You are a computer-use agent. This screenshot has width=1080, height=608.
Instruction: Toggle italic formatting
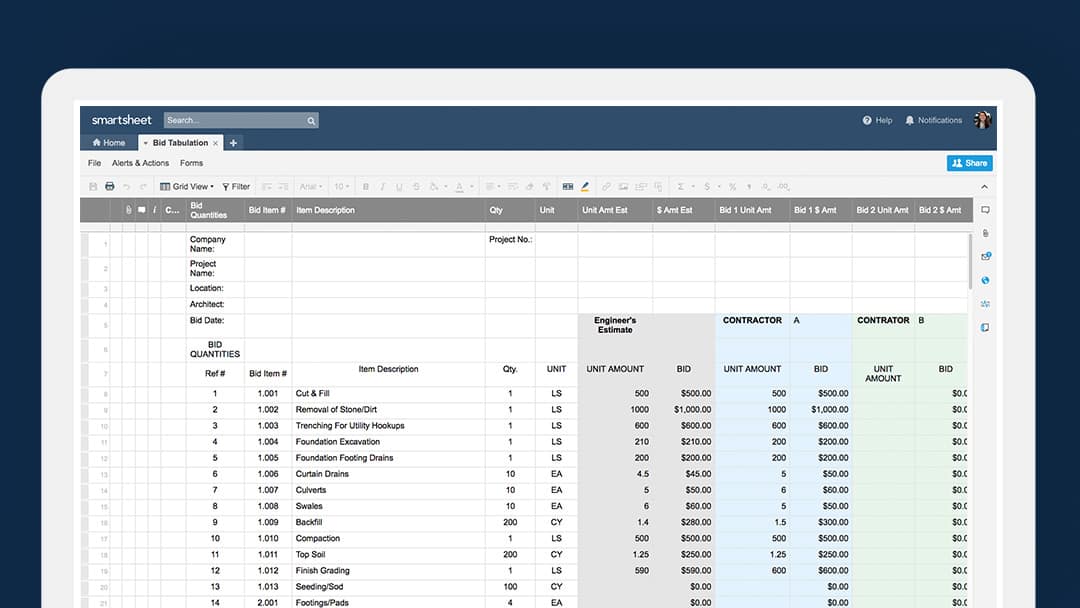pyautogui.click(x=383, y=187)
